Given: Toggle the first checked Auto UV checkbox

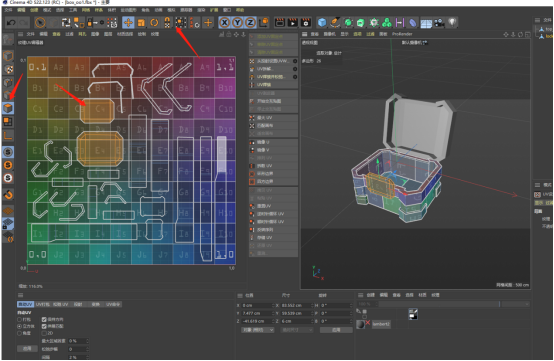Looking at the screenshot, I should [44, 319].
